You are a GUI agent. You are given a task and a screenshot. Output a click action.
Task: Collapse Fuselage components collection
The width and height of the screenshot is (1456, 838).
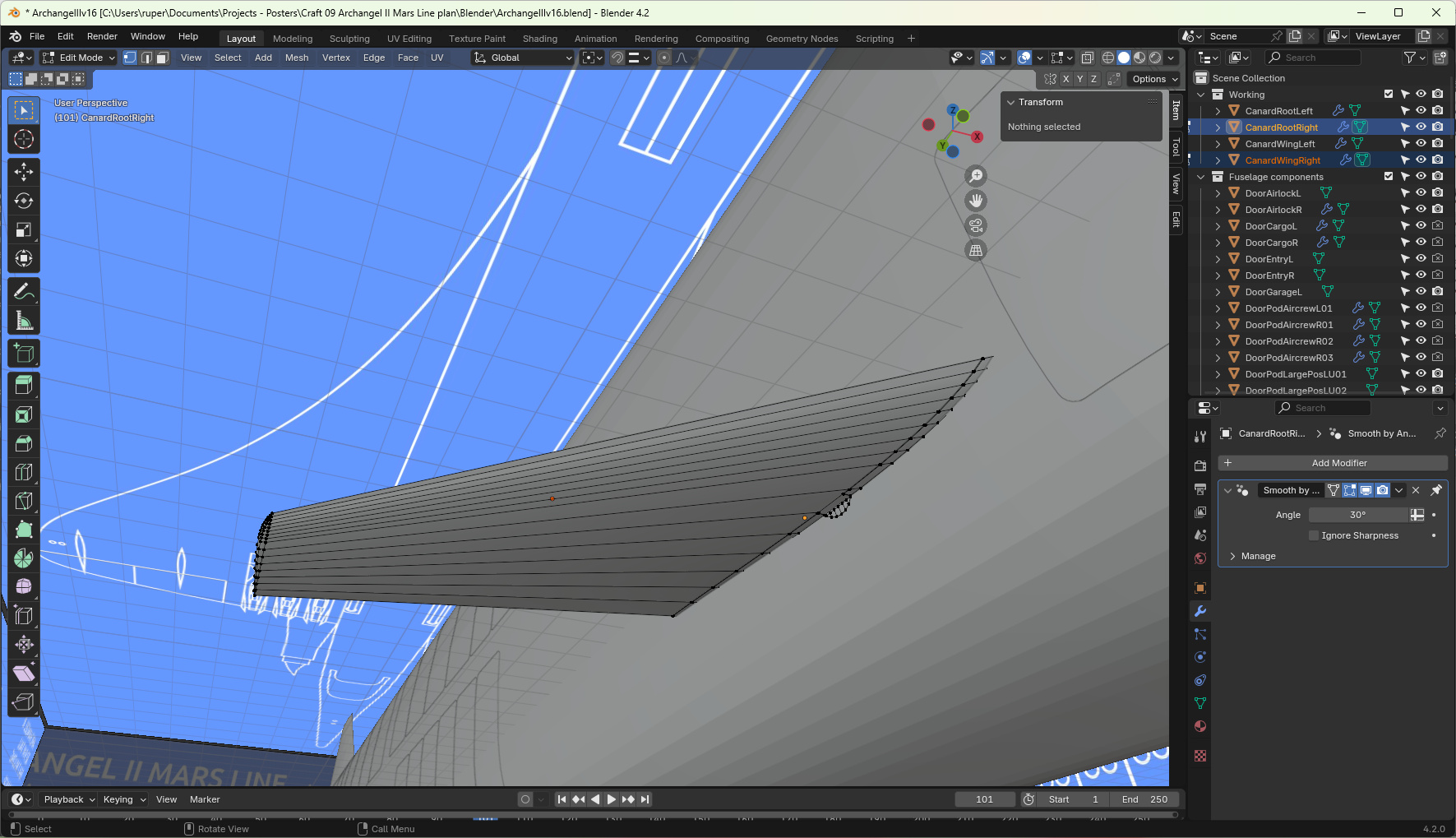pyautogui.click(x=1201, y=177)
